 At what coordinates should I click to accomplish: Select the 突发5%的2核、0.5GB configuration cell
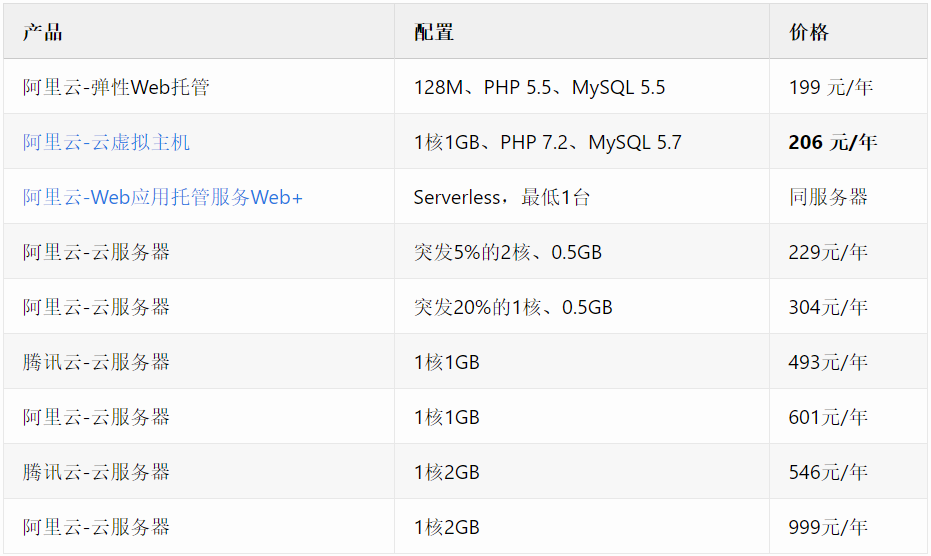click(x=582, y=251)
